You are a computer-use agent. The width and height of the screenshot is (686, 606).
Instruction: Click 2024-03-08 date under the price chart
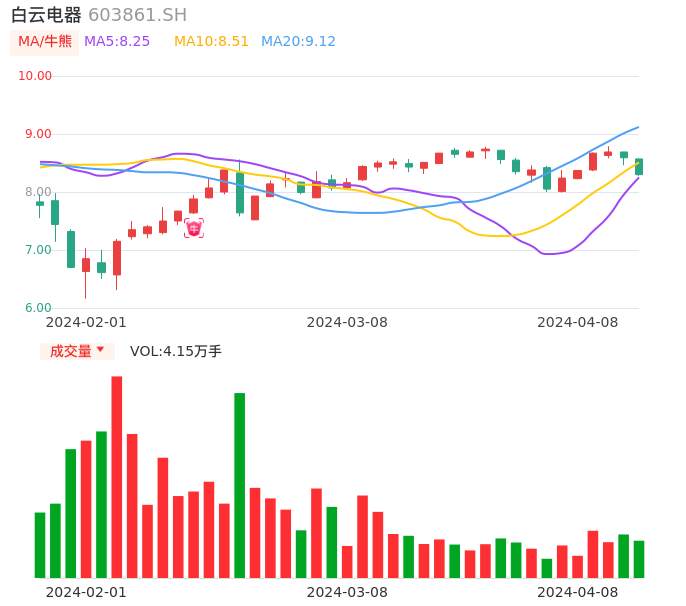click(x=347, y=322)
